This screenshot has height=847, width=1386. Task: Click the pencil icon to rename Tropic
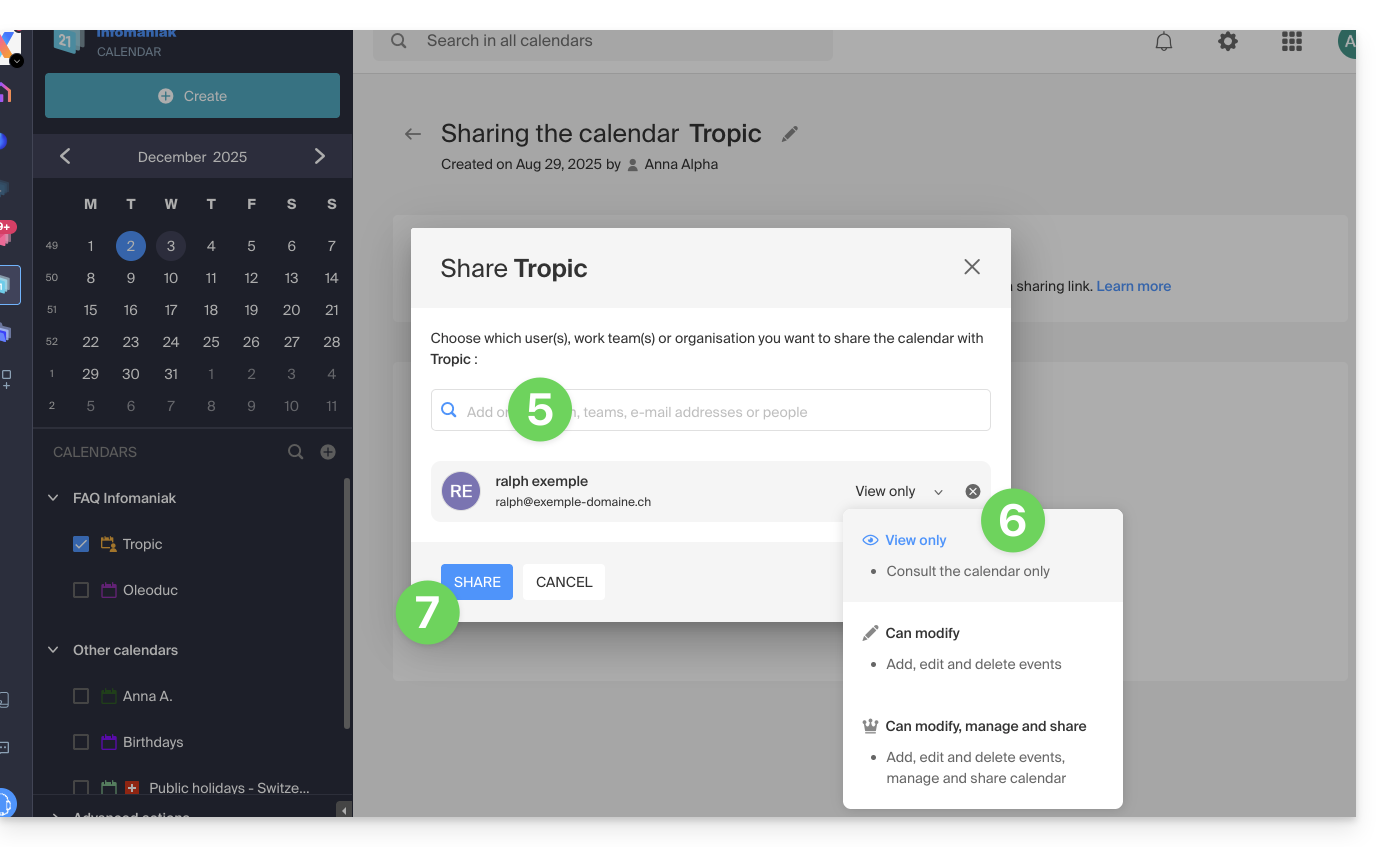(x=790, y=134)
